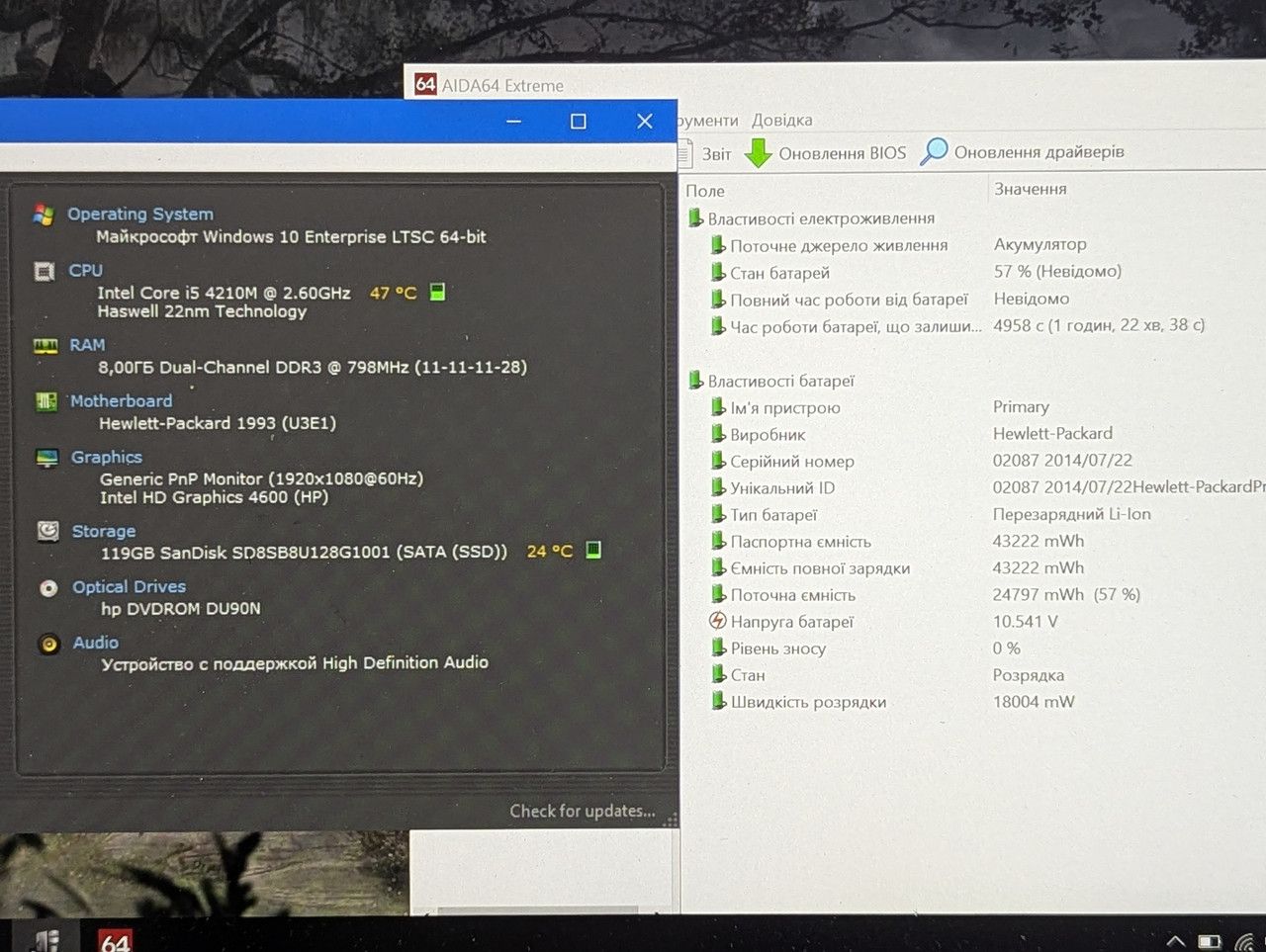Screen dimensions: 1266x952
Task: Click the SSD temperature green indicator
Action: (x=593, y=550)
